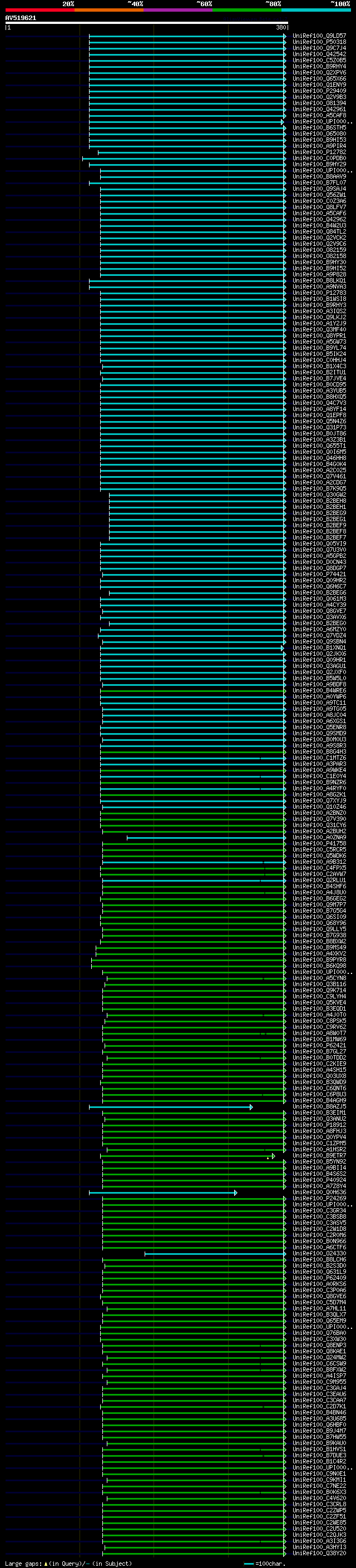Click the label UniRef100_A9TC11
The image size is (356, 1568).
[319, 703]
